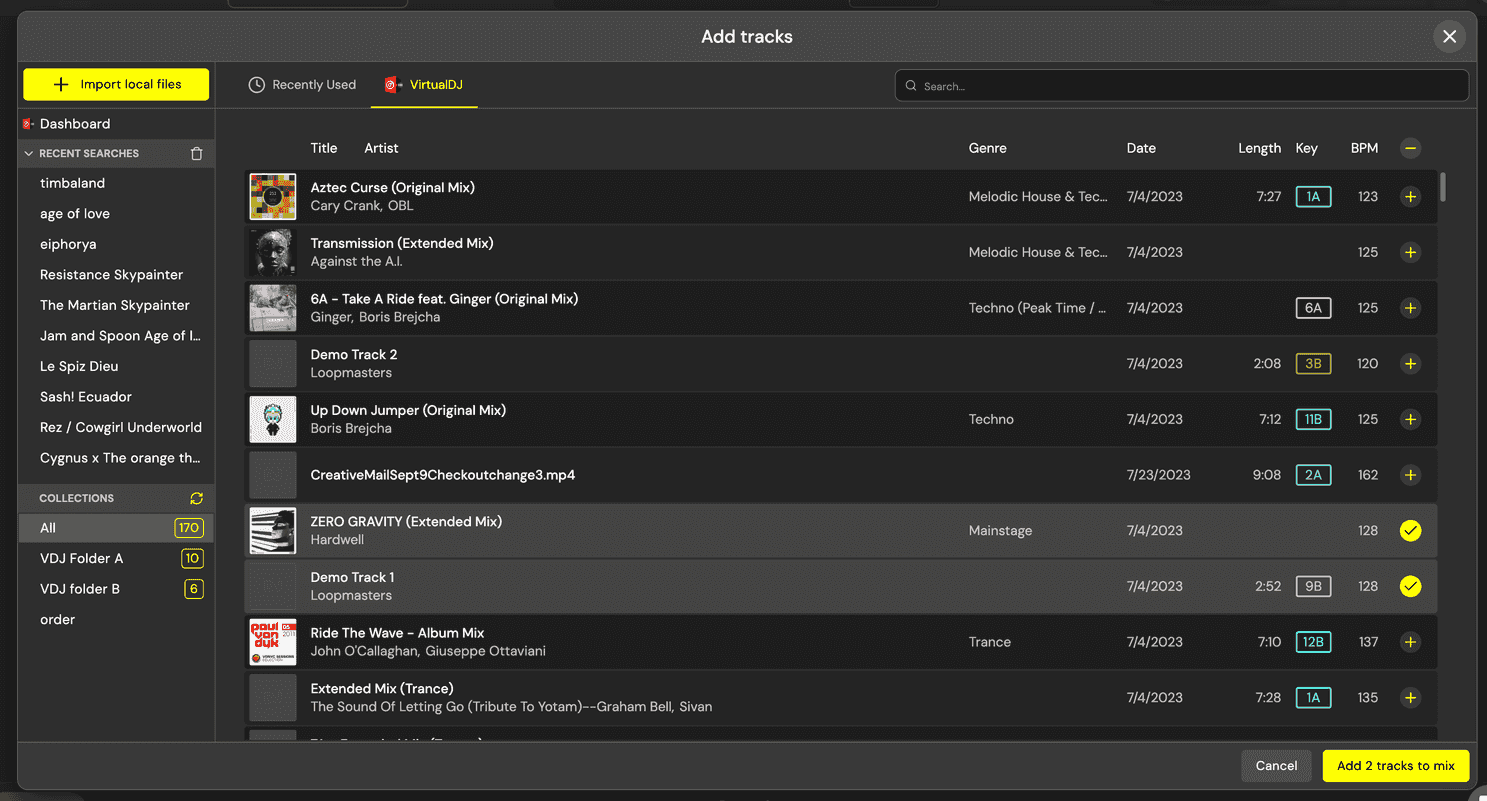Click the refresh icon beside Collections
The height and width of the screenshot is (801, 1487).
[196, 498]
